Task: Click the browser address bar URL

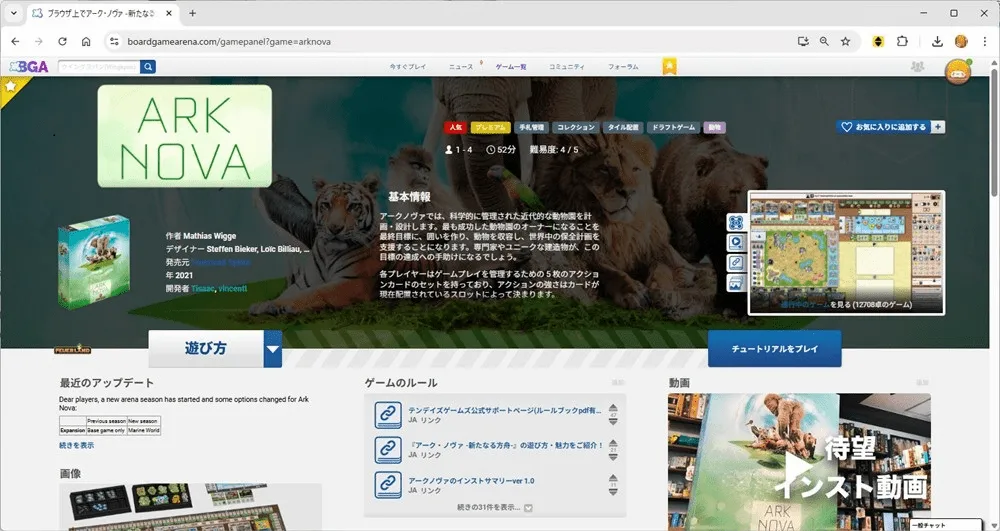Action: point(229,41)
